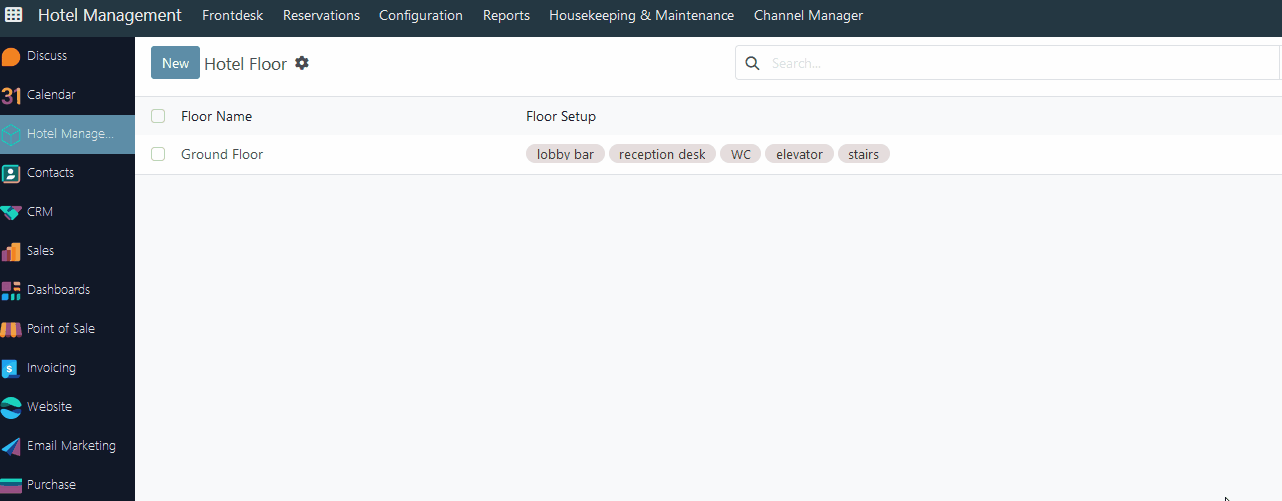Select the Ground Floor row checkbox
The width and height of the screenshot is (1282, 501).
pyautogui.click(x=158, y=154)
